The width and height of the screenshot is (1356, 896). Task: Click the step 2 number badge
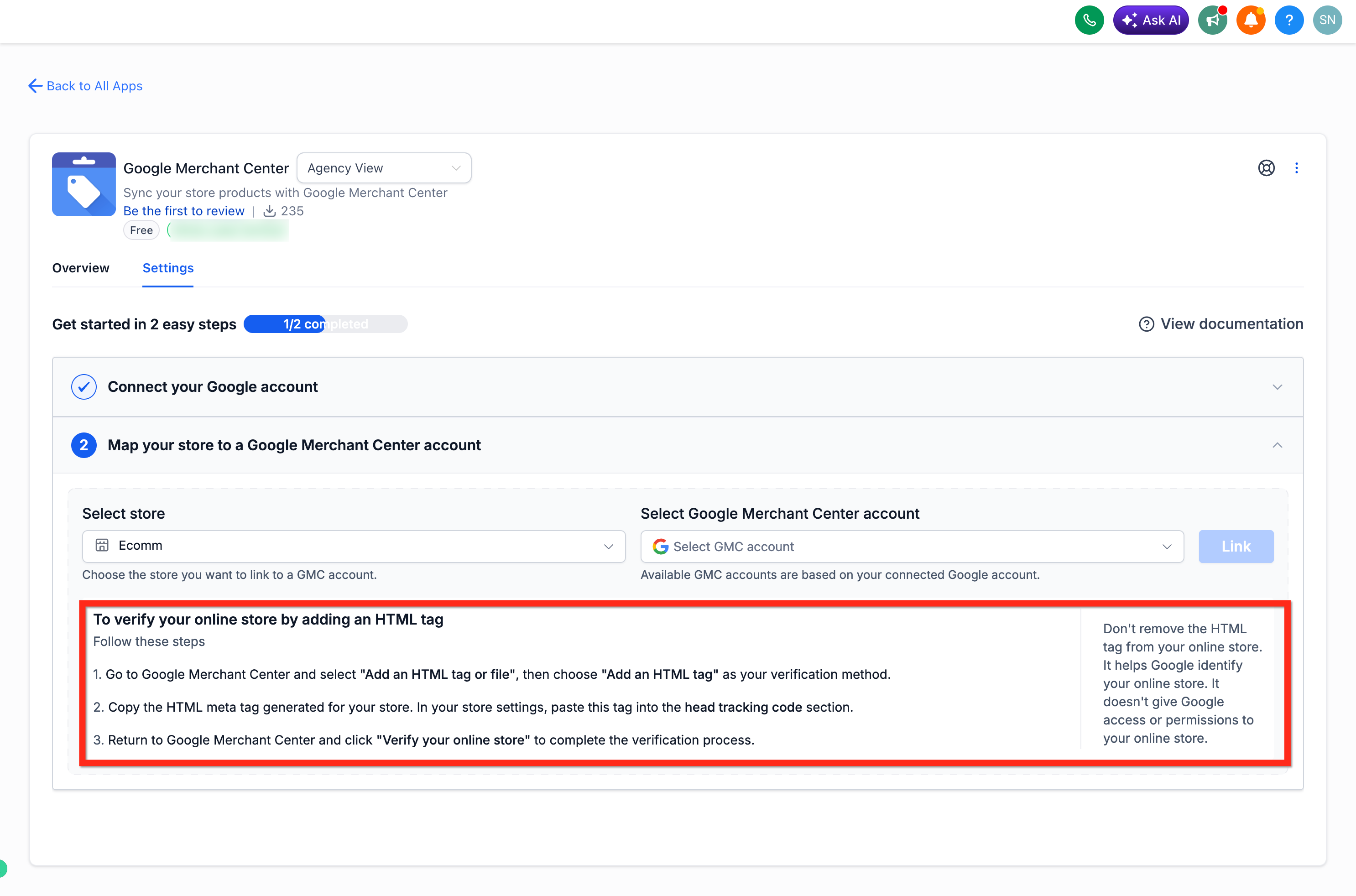84,445
